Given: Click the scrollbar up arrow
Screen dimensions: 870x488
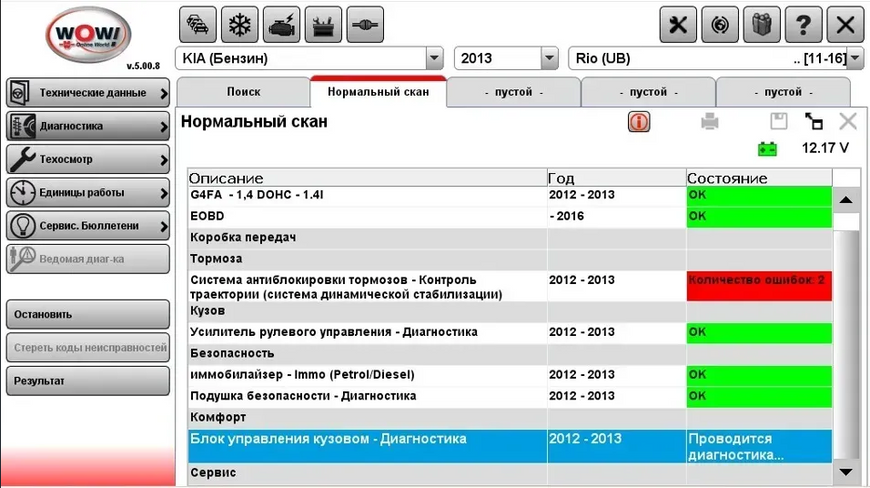Looking at the screenshot, I should pos(846,200).
